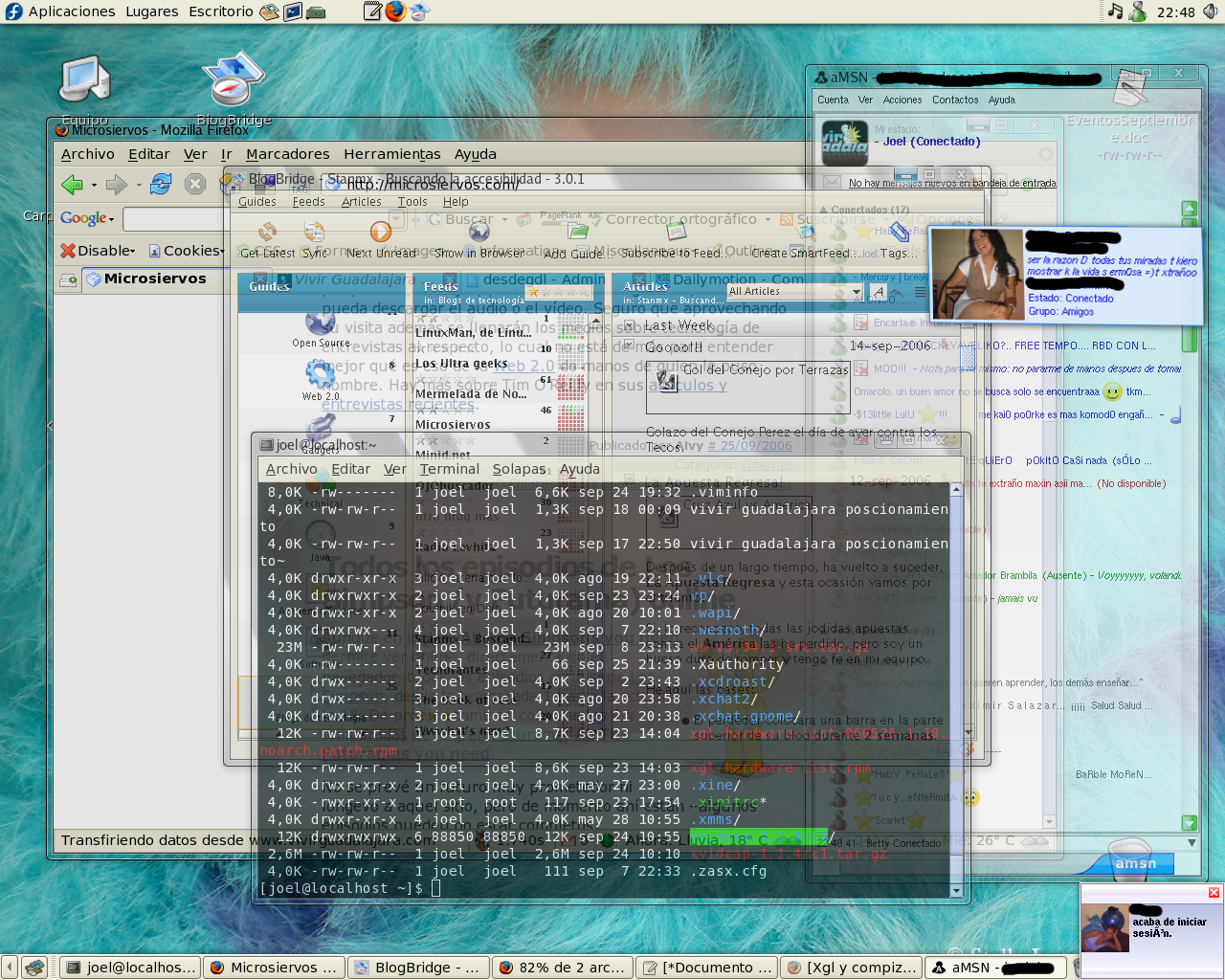Close the aMSN login notification popup
The image size is (1225, 980).
coord(1214,893)
